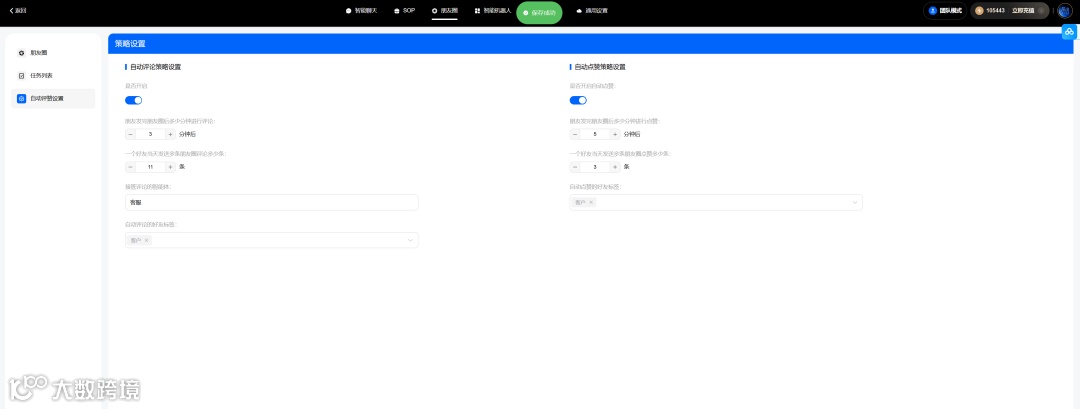
Task: Expand the auto-like friend label dropdown arrow
Action: coord(855,202)
